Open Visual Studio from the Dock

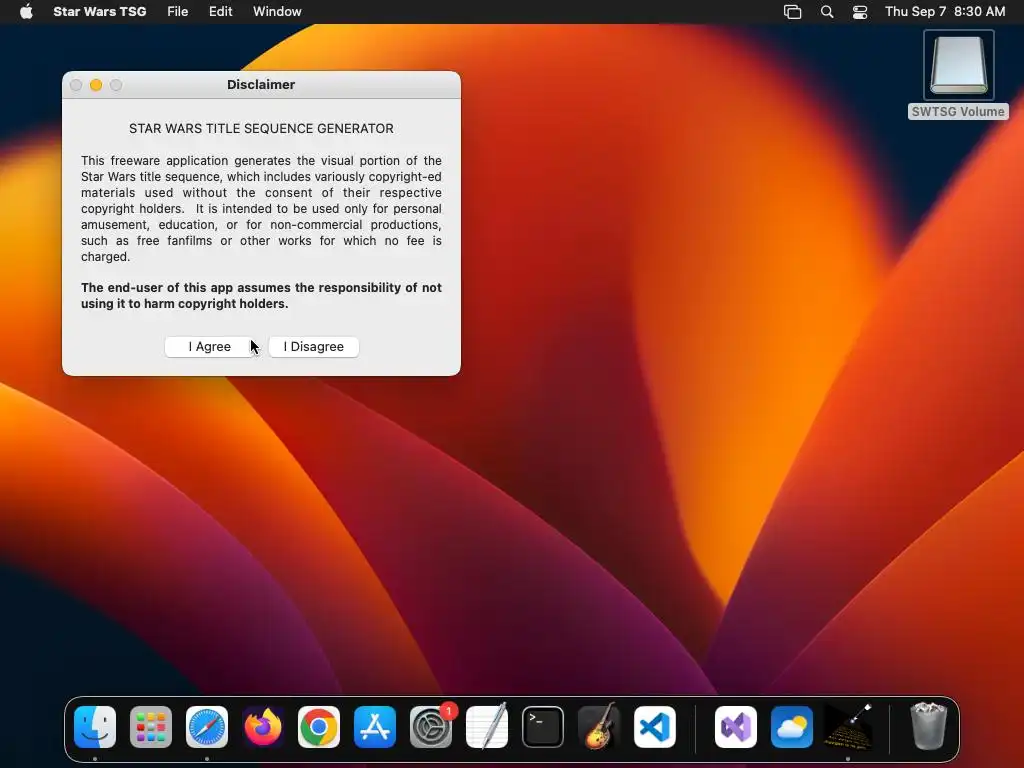736,727
